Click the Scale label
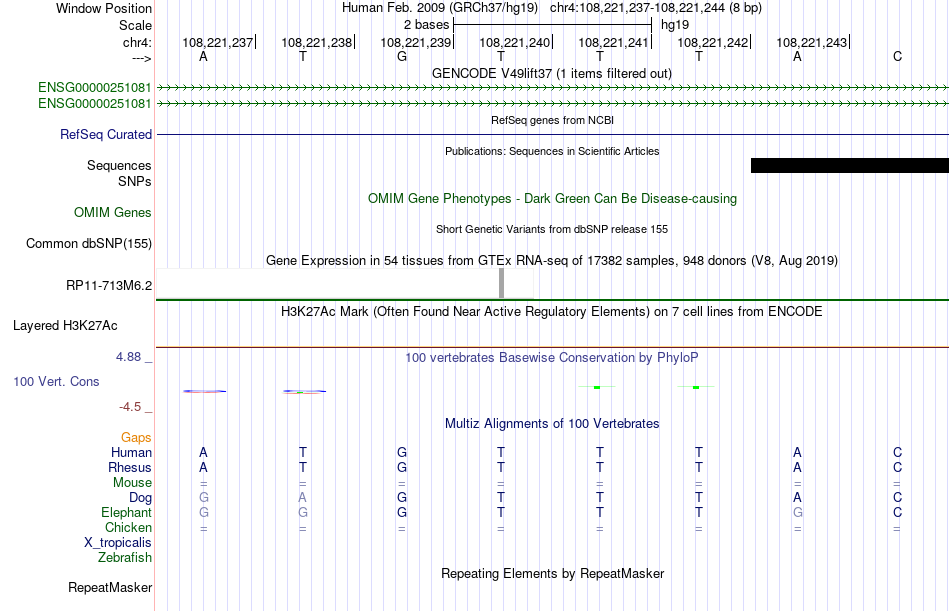The width and height of the screenshot is (950, 611). [x=135, y=25]
